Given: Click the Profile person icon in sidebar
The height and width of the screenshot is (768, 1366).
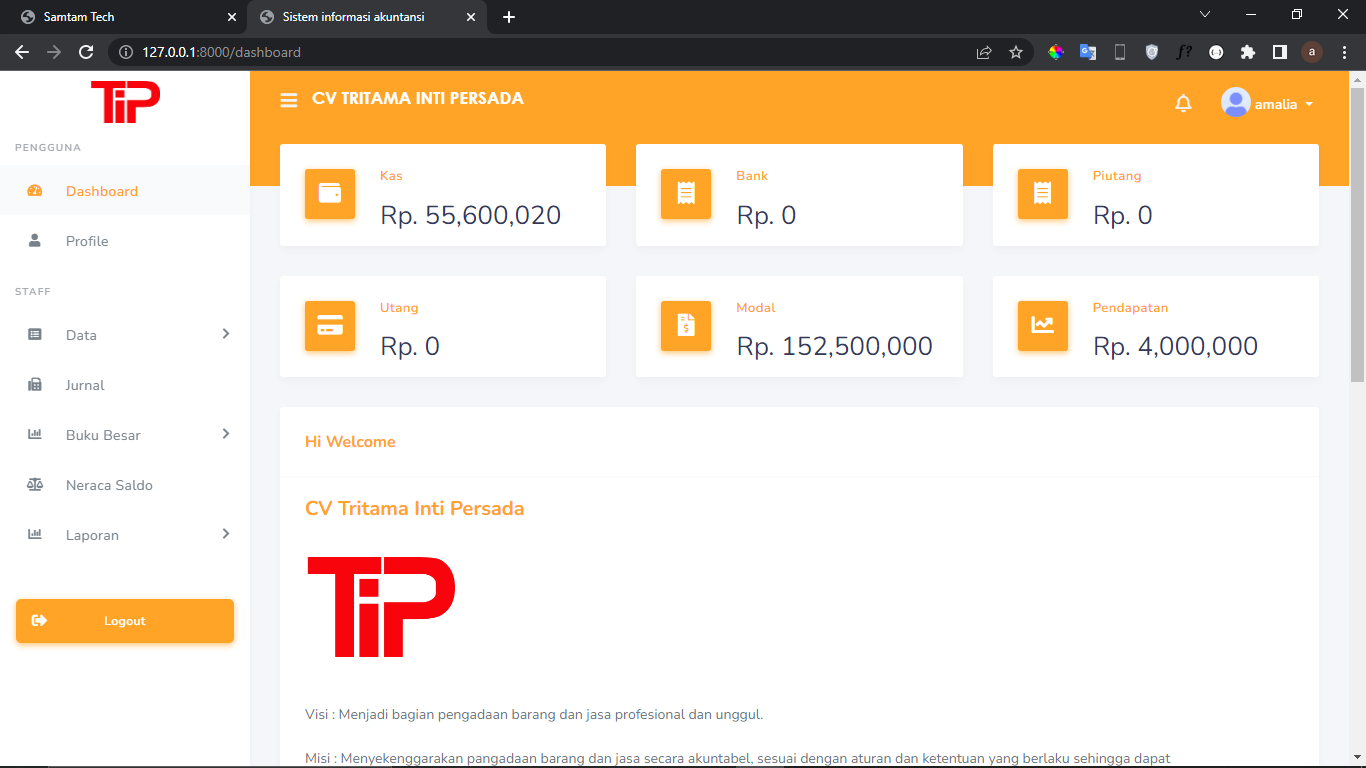Looking at the screenshot, I should (x=35, y=241).
